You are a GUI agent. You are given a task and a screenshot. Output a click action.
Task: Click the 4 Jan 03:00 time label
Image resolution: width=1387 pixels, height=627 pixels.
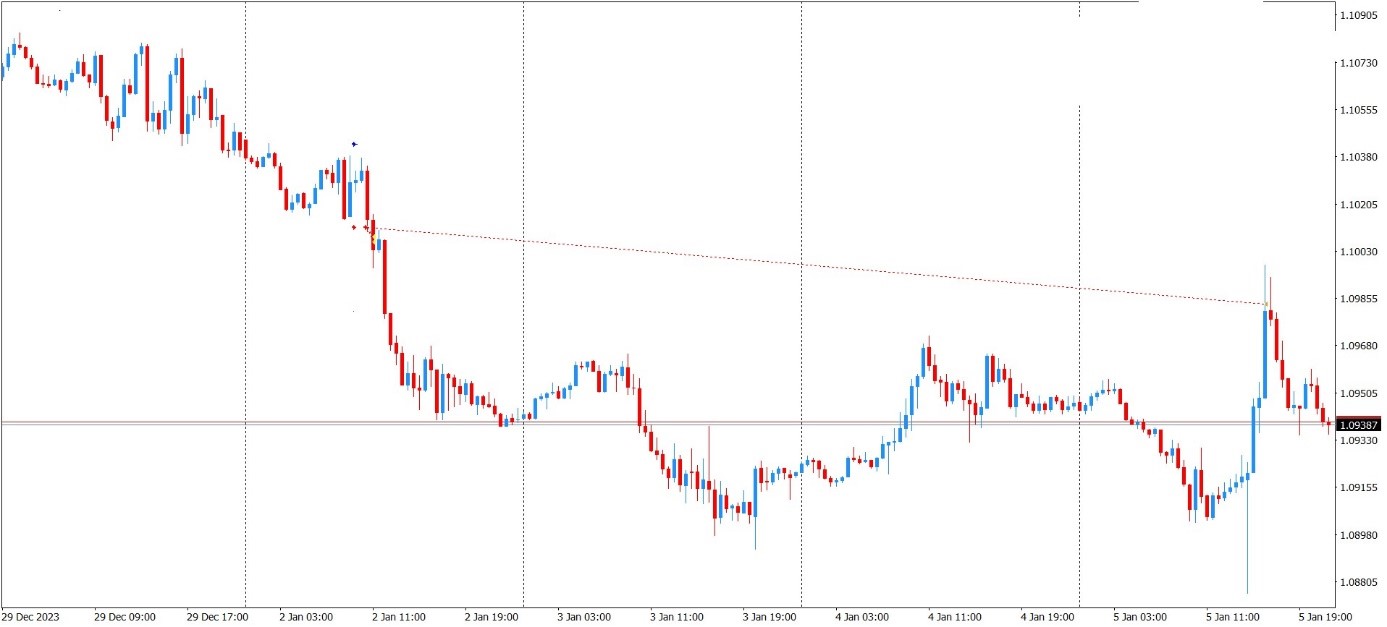click(862, 617)
